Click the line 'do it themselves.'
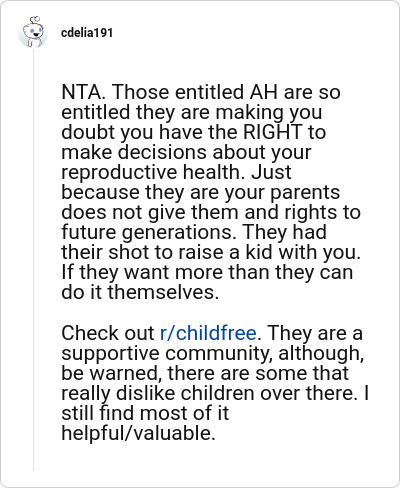This screenshot has height=488, width=400. [x=140, y=292]
